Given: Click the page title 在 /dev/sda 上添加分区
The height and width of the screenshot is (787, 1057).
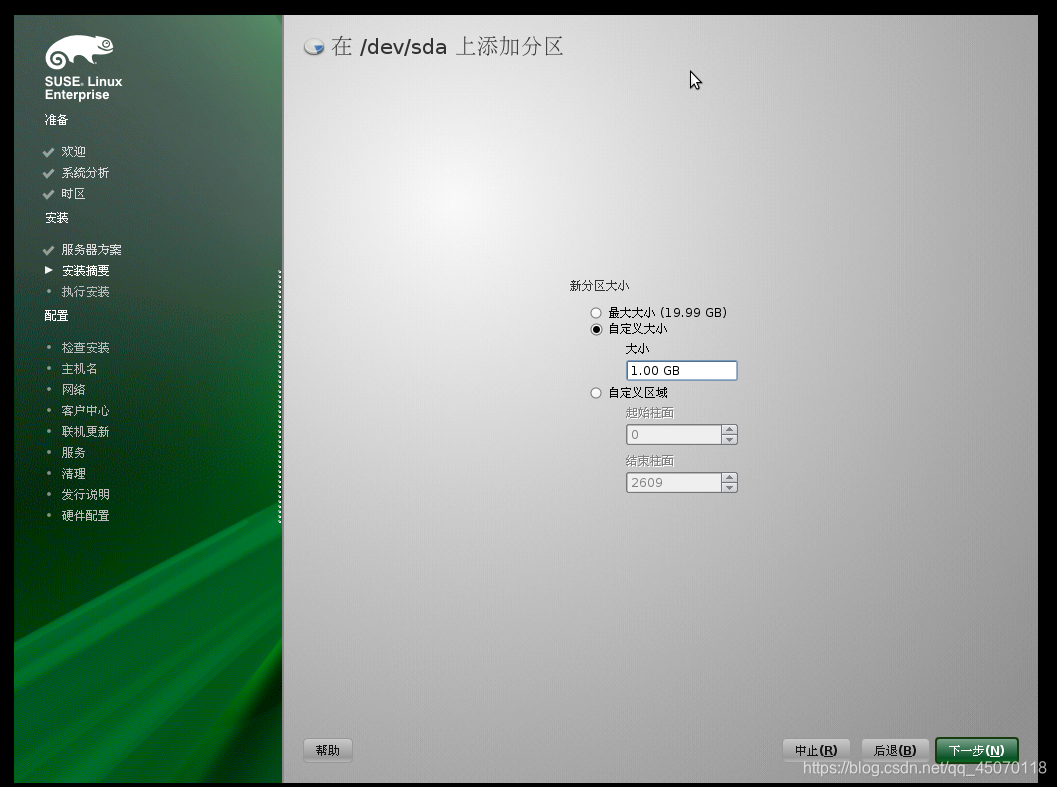Looking at the screenshot, I should click(447, 47).
